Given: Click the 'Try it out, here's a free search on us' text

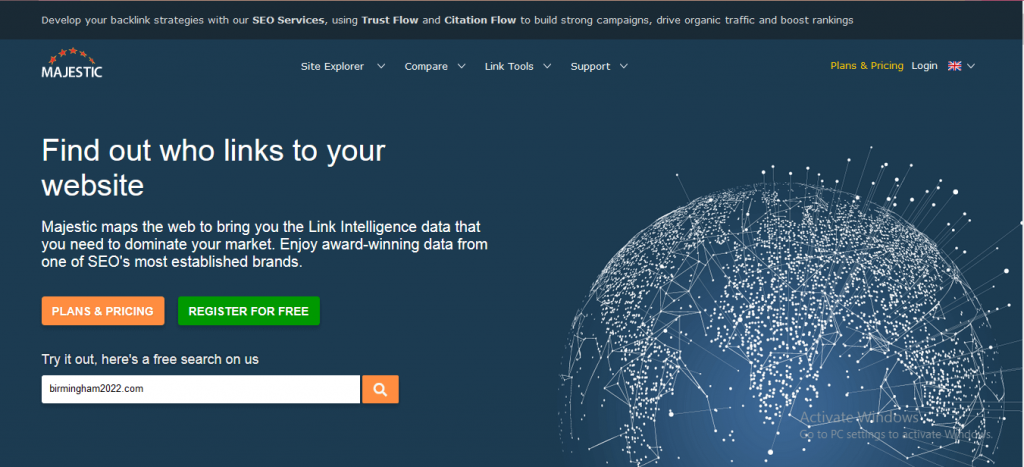Looking at the screenshot, I should coord(150,359).
